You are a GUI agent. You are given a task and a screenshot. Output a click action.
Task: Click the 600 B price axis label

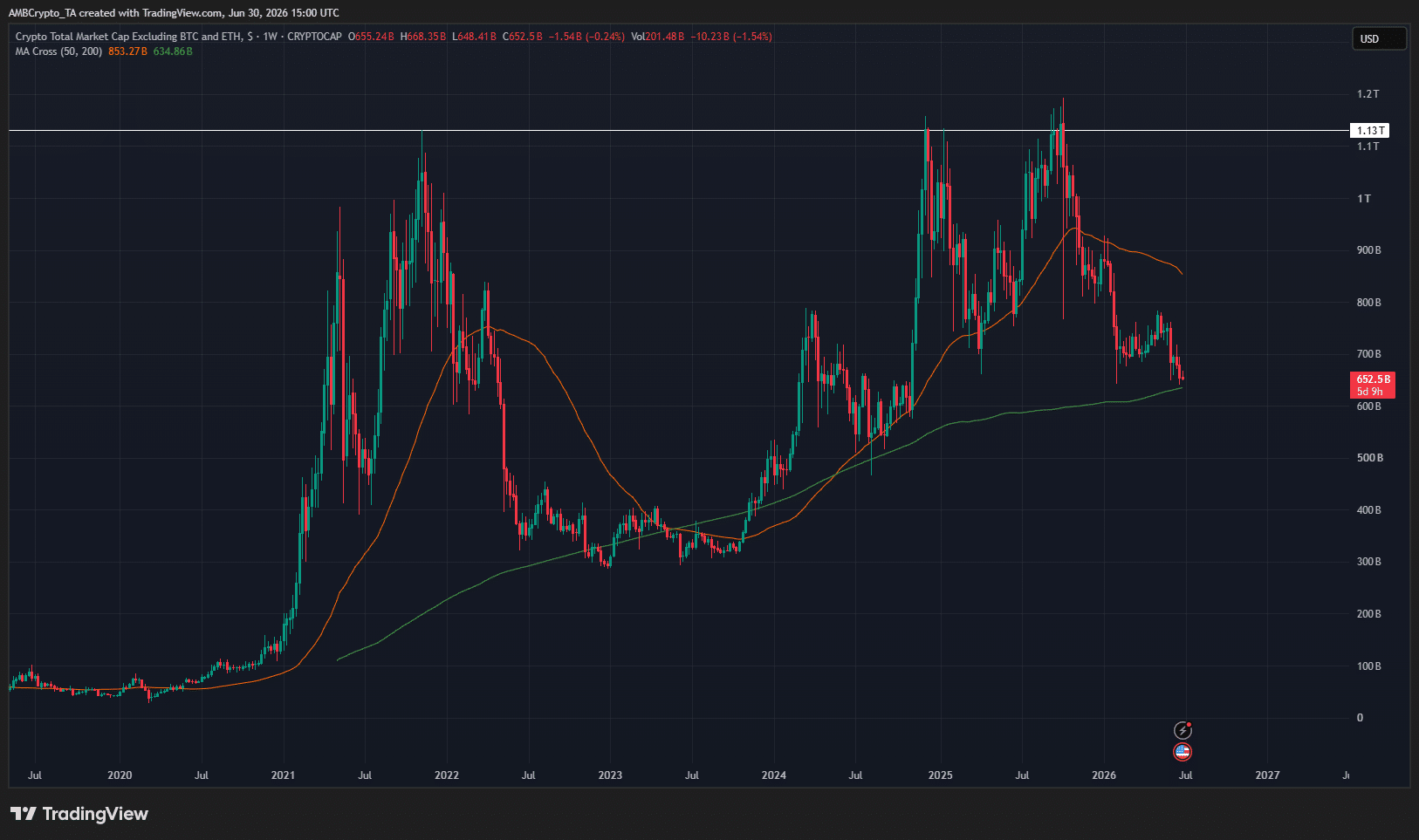(x=1369, y=406)
